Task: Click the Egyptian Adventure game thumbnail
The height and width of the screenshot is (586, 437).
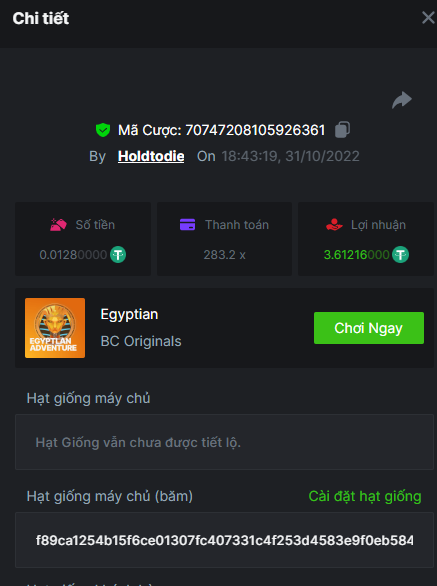Action: tap(55, 328)
